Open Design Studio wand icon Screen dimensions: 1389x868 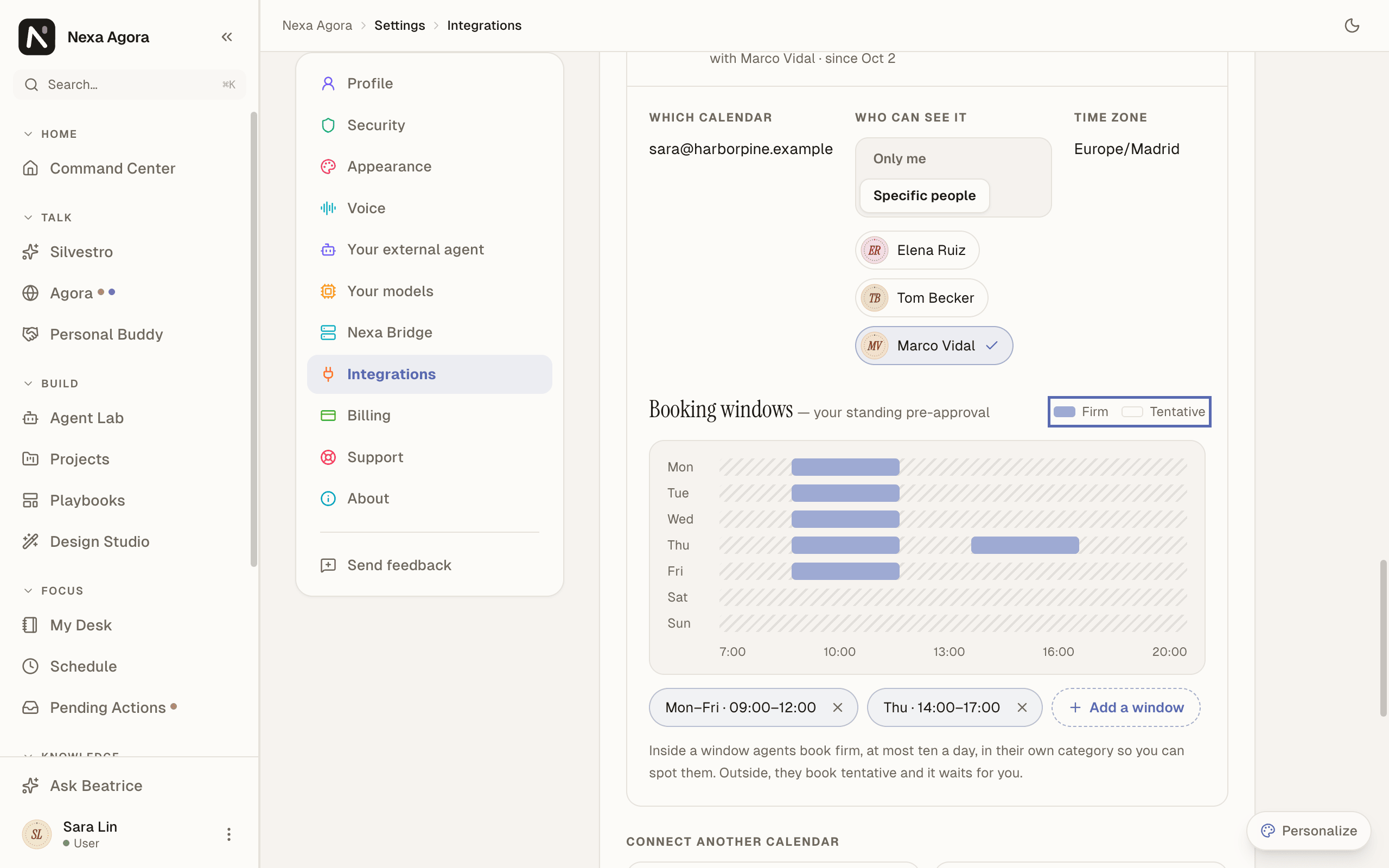(30, 541)
